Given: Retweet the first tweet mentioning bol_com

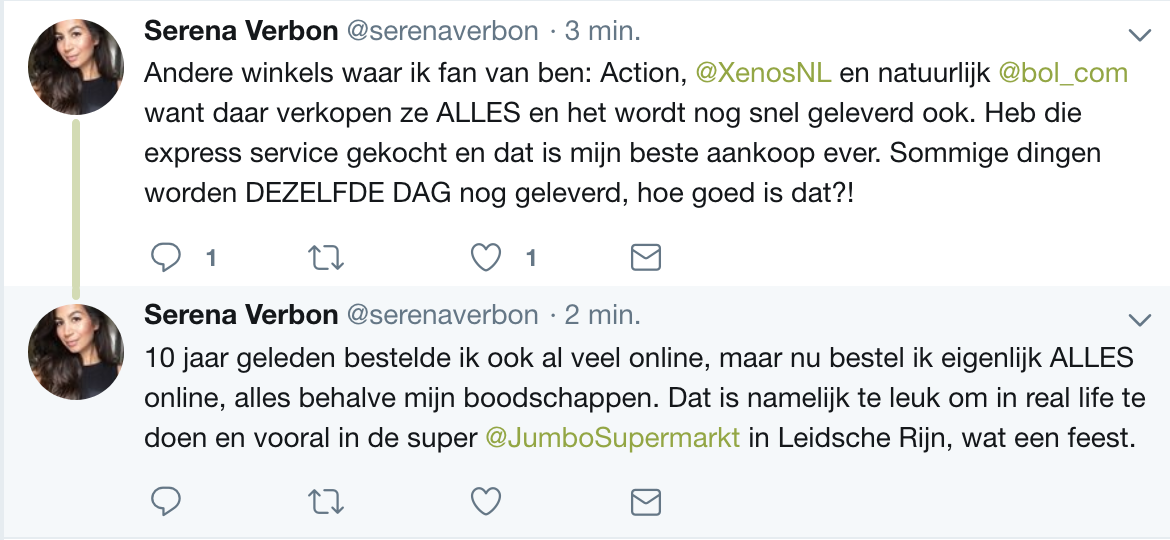Looking at the screenshot, I should pyautogui.click(x=326, y=258).
